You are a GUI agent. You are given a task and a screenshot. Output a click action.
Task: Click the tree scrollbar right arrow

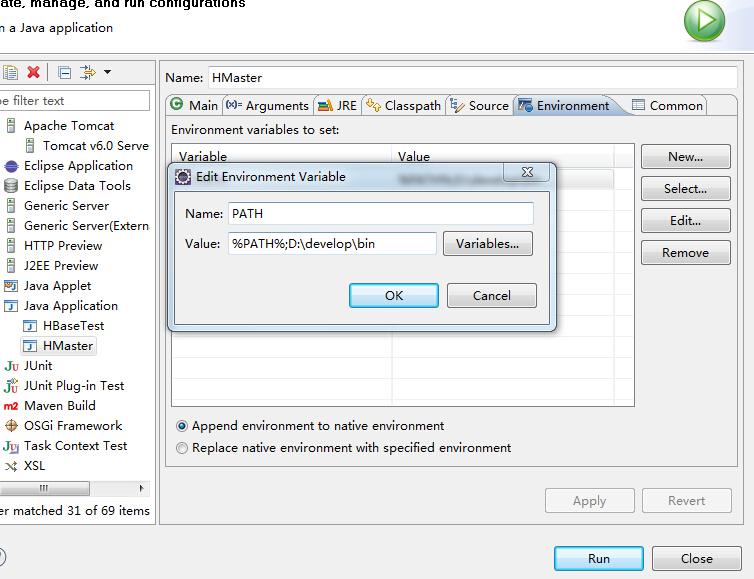[141, 489]
